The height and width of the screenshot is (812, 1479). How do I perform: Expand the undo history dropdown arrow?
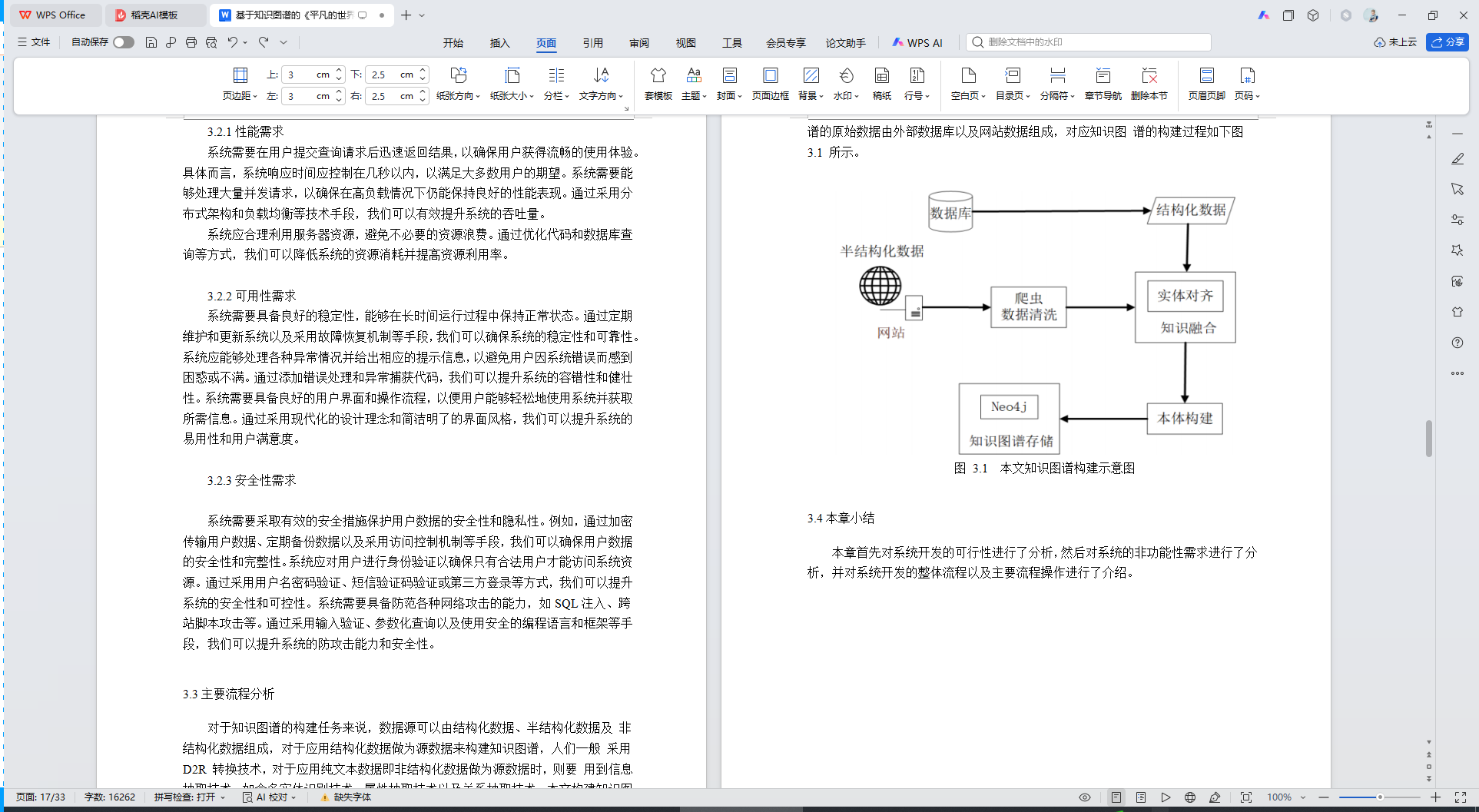pyautogui.click(x=245, y=43)
